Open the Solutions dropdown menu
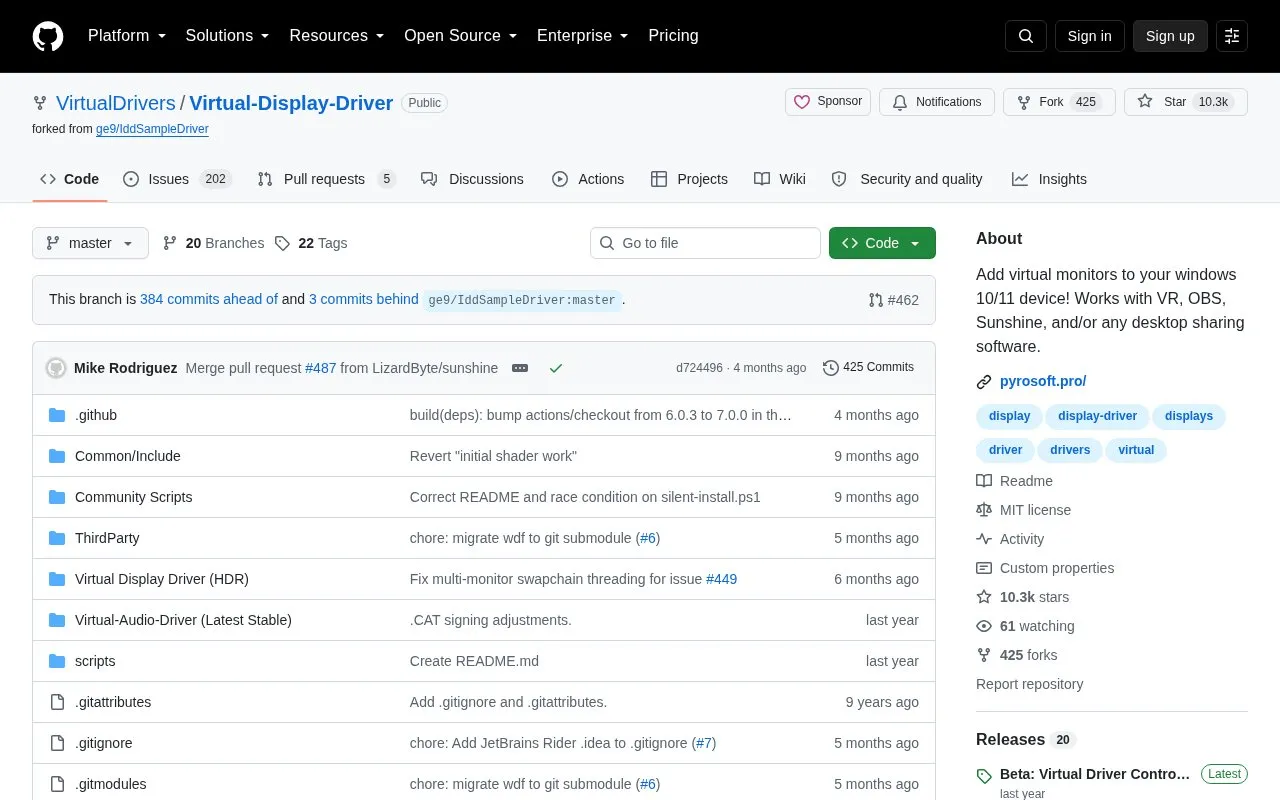This screenshot has height=800, width=1280. pyautogui.click(x=227, y=36)
